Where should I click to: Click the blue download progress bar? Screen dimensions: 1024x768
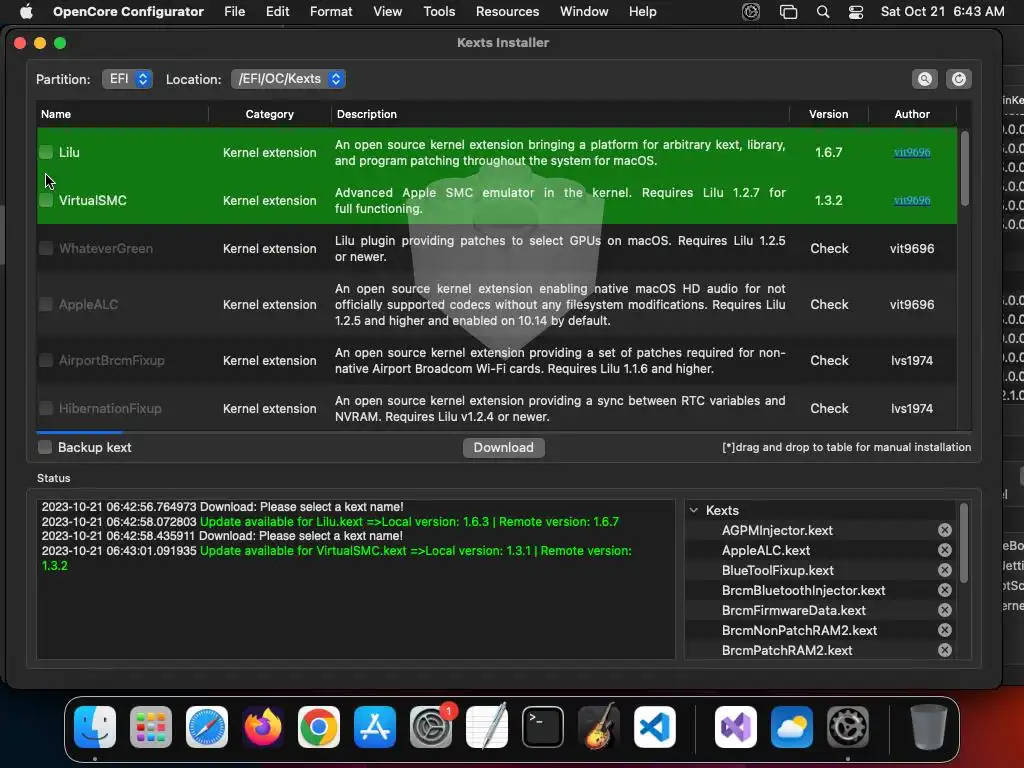click(x=79, y=432)
